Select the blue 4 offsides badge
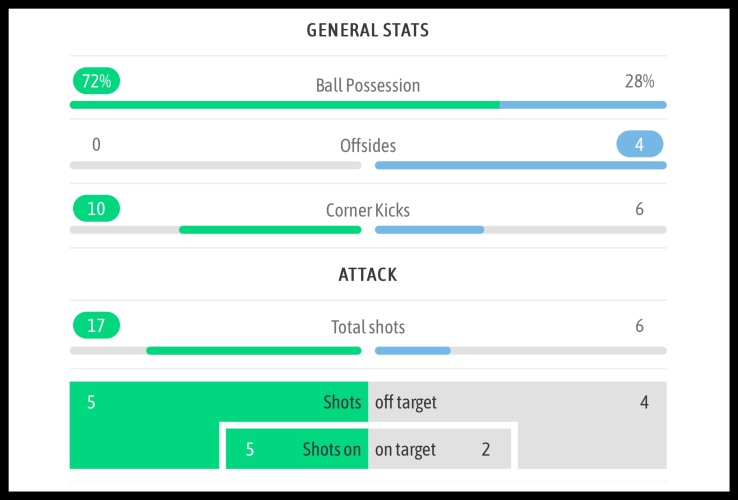This screenshot has width=738, height=500. tap(639, 145)
